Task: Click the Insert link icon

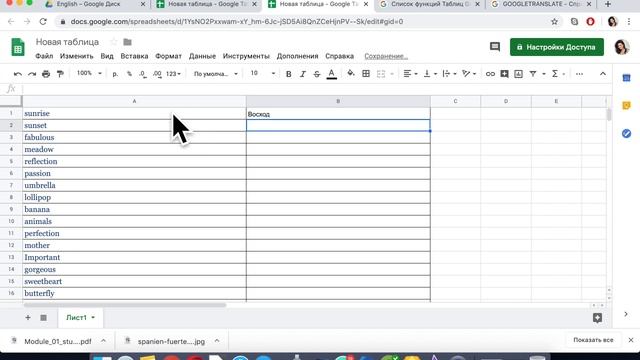Action: click(490, 74)
